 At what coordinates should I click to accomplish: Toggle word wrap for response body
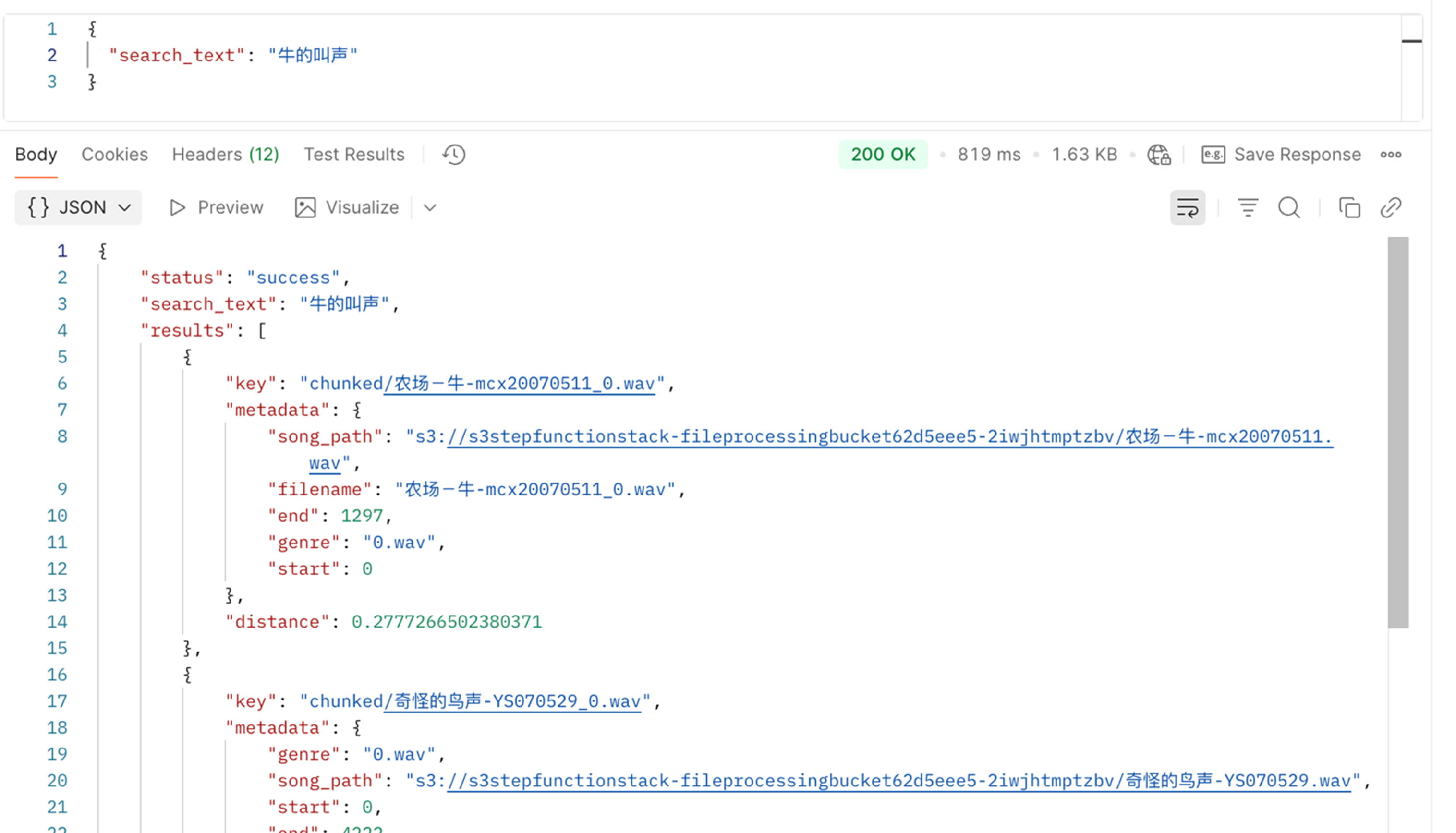(1187, 208)
